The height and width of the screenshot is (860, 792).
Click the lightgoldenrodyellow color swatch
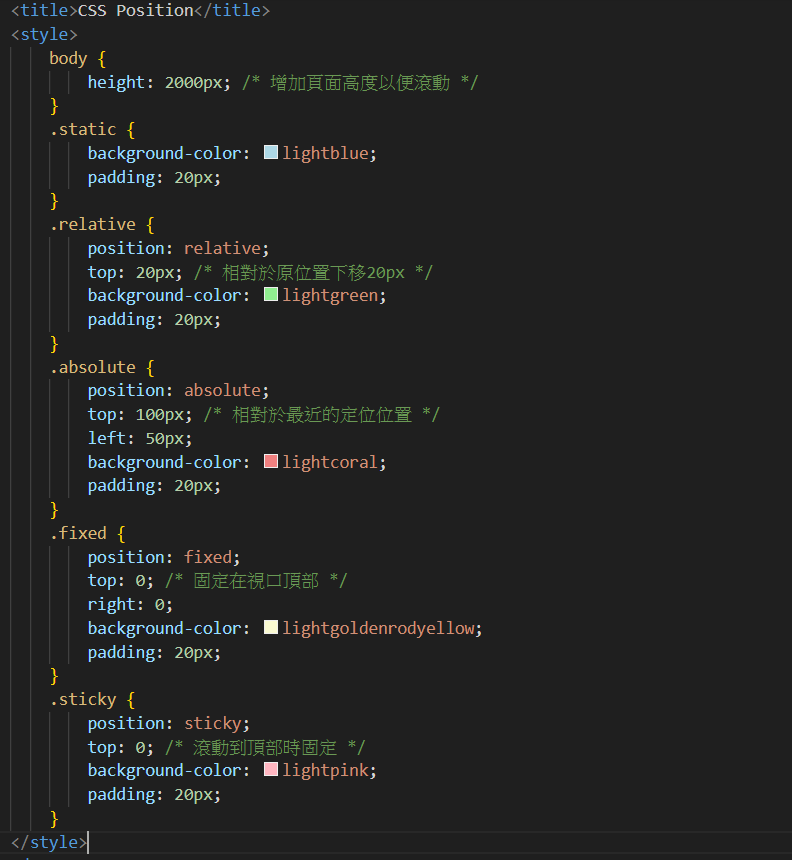[271, 627]
